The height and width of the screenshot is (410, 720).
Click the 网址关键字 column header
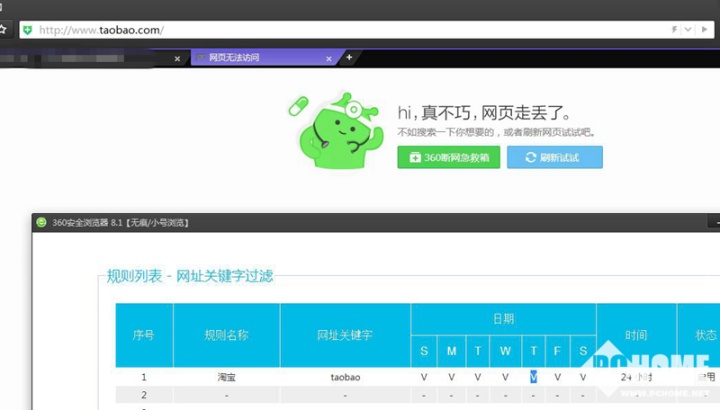pyautogui.click(x=345, y=335)
